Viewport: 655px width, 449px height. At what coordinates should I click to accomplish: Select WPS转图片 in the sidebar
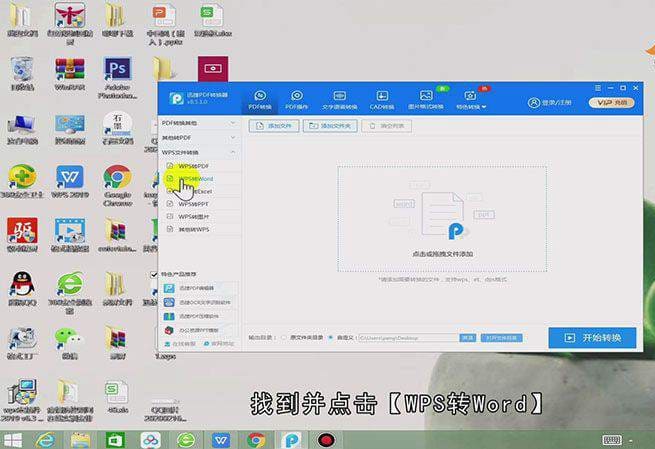point(193,217)
